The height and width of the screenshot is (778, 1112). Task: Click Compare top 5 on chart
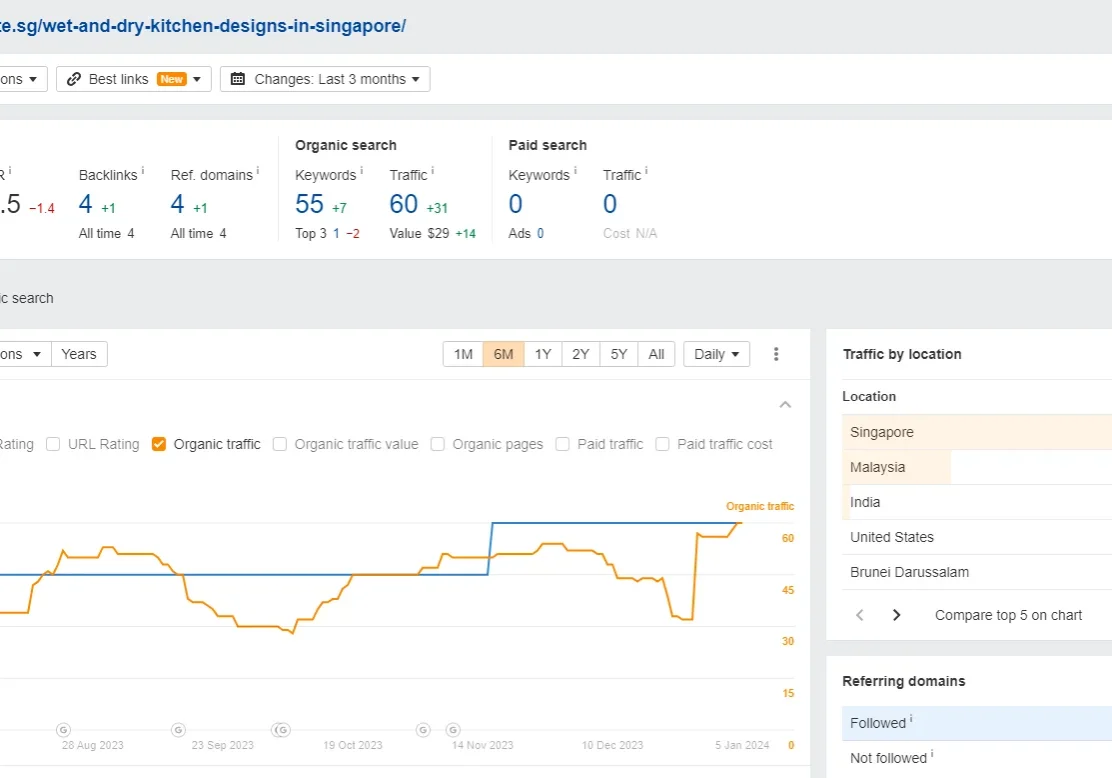(x=1008, y=615)
